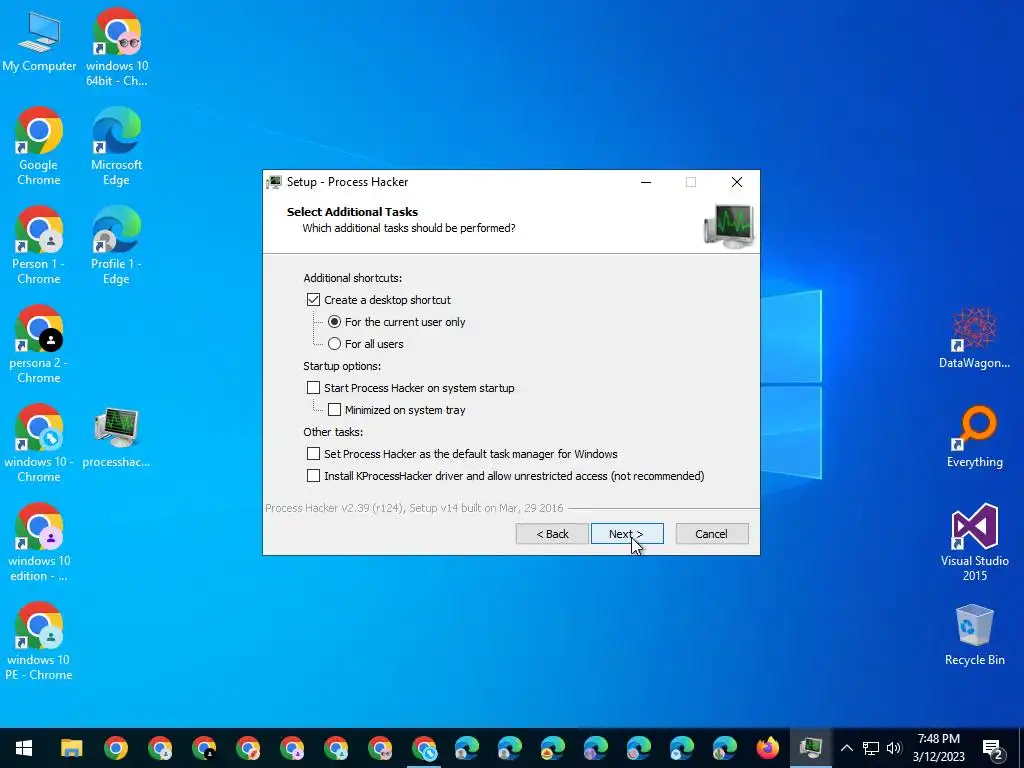Select Google Chrome desktop shortcut
Image resolution: width=1024 pixels, height=768 pixels.
click(x=39, y=146)
